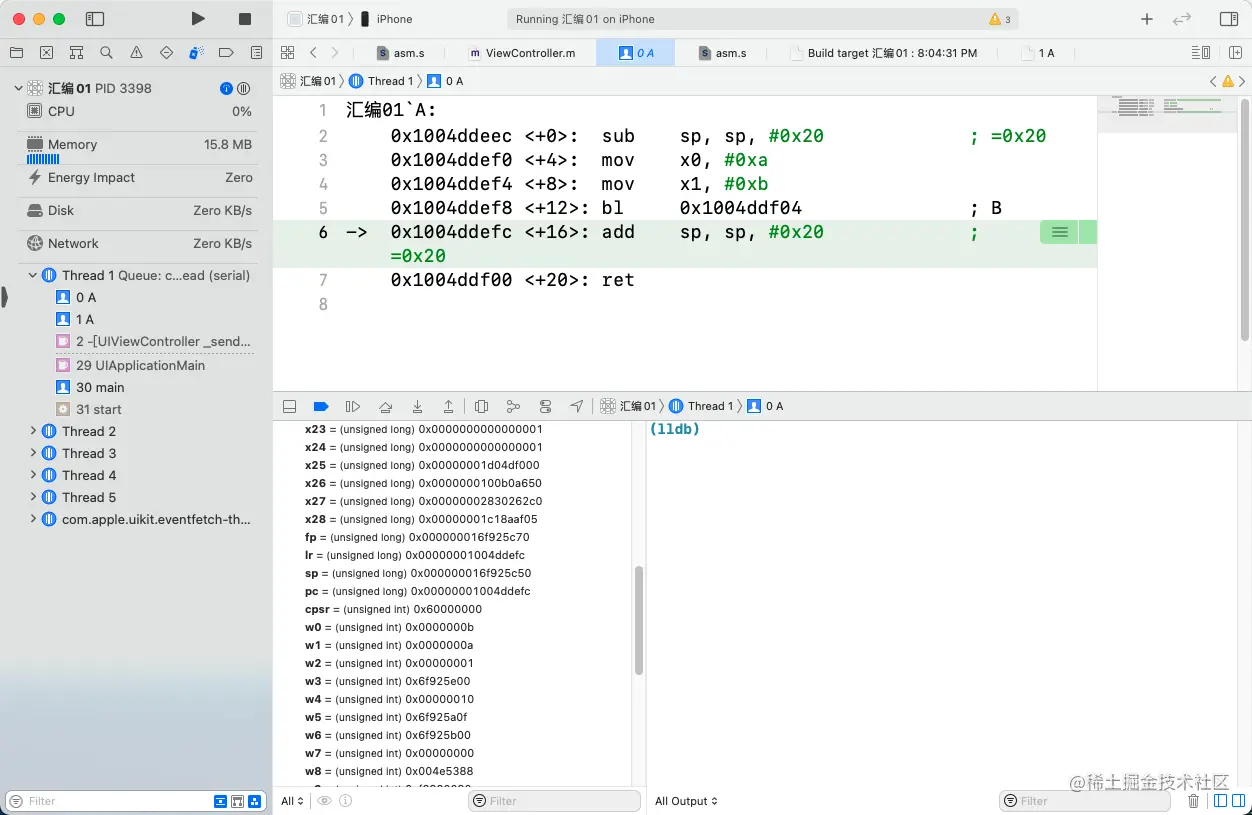
Task: Click the code review arrows icon
Action: (x=1182, y=19)
